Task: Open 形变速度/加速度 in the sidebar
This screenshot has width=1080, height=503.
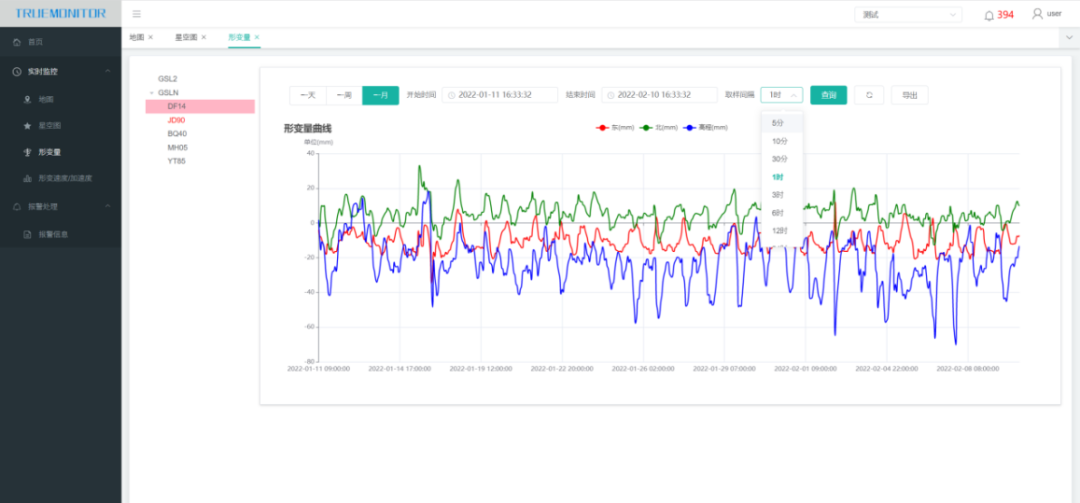Action: [64, 179]
